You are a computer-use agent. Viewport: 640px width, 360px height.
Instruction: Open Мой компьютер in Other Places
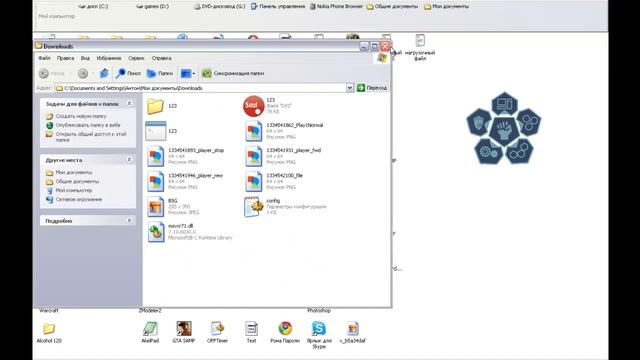pos(73,191)
